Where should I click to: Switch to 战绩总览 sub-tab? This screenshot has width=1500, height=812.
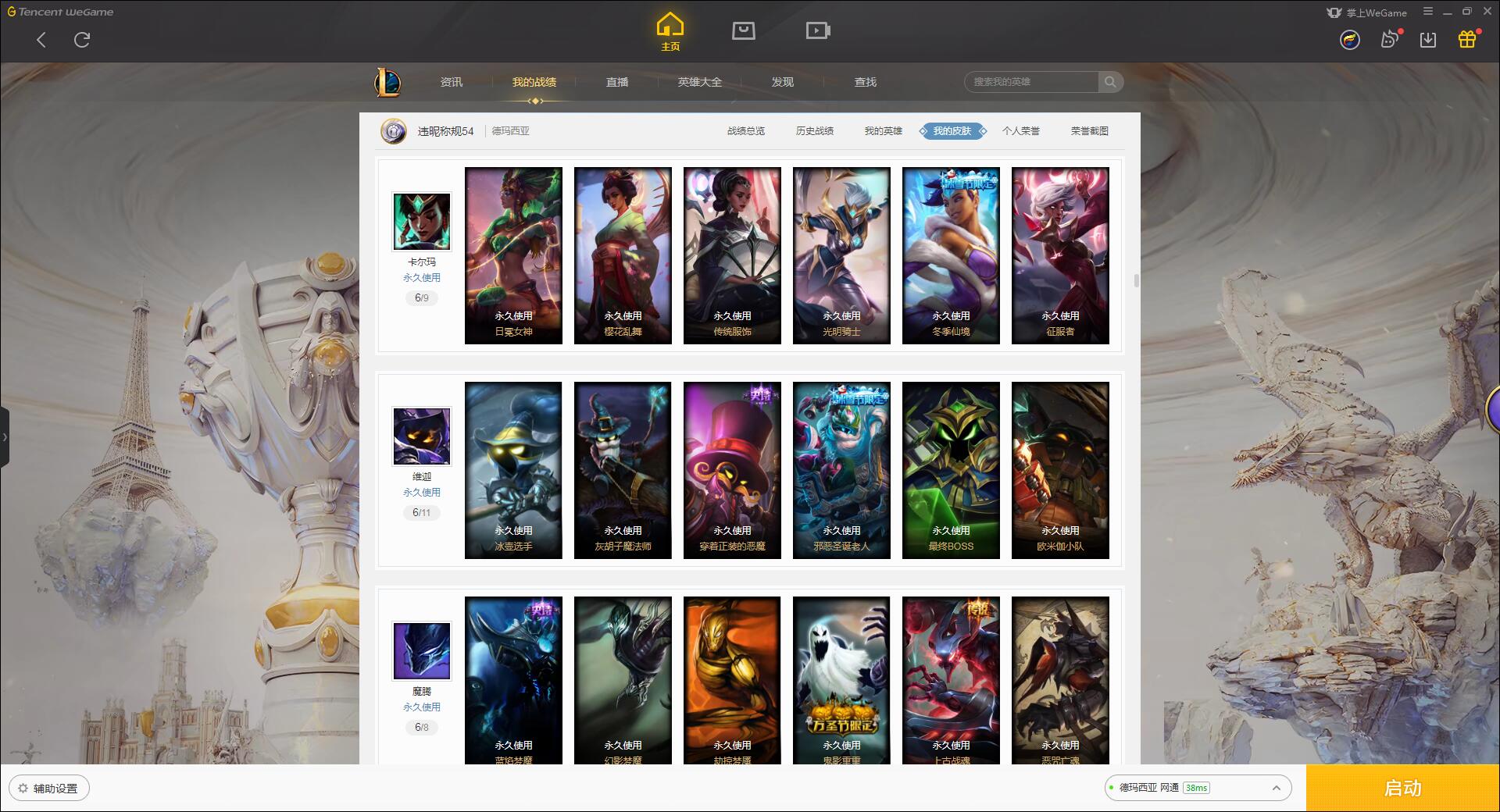746,131
